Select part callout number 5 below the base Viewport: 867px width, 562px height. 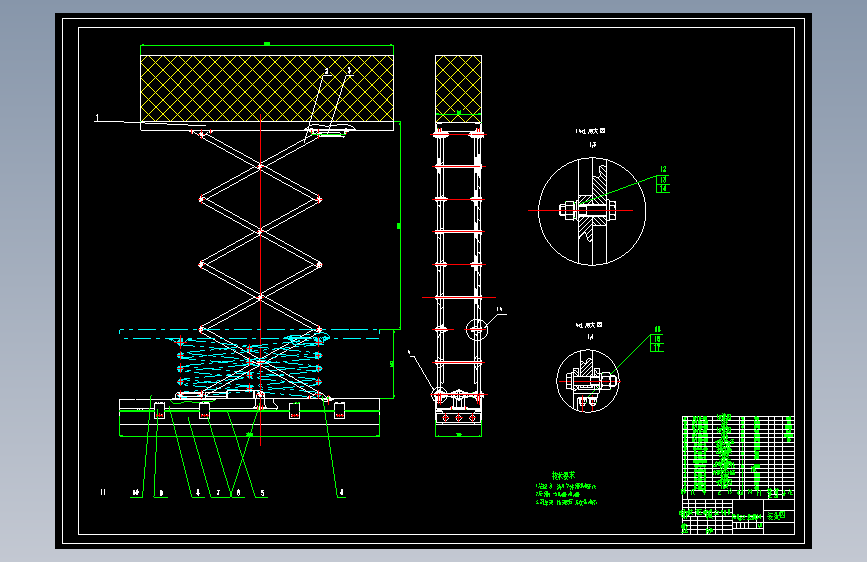(x=262, y=492)
